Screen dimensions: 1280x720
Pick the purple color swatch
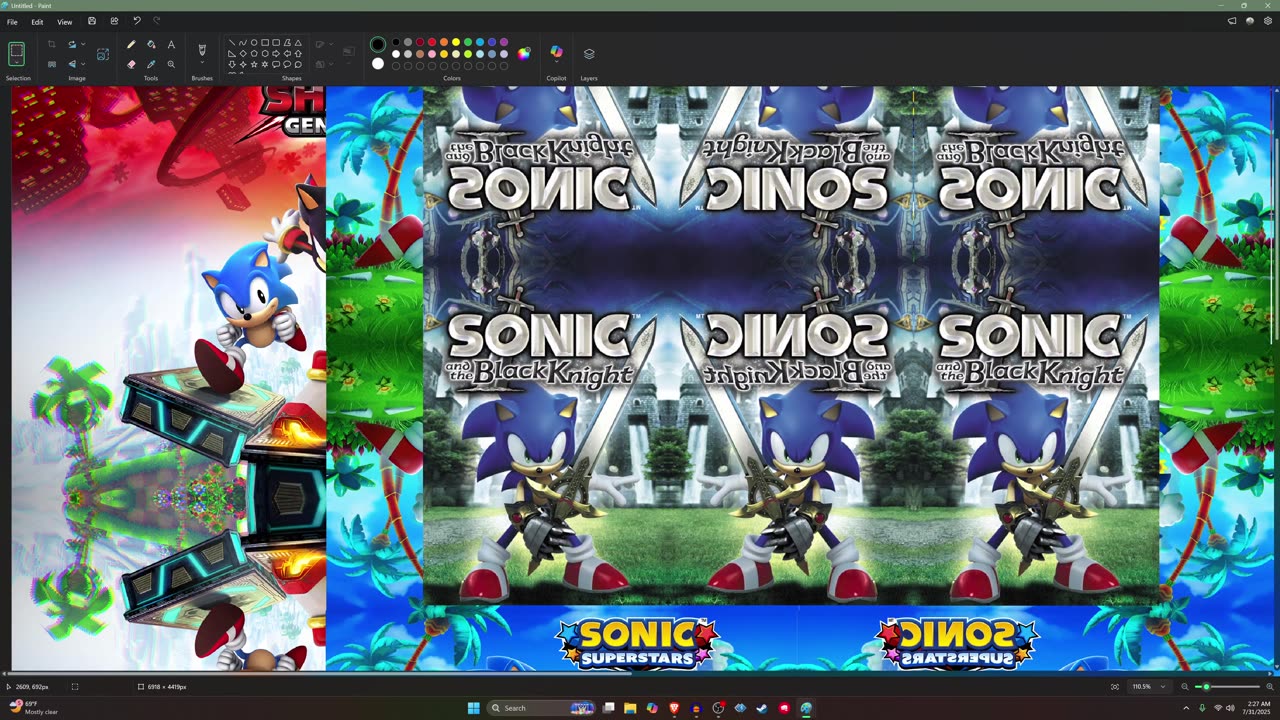(504, 43)
